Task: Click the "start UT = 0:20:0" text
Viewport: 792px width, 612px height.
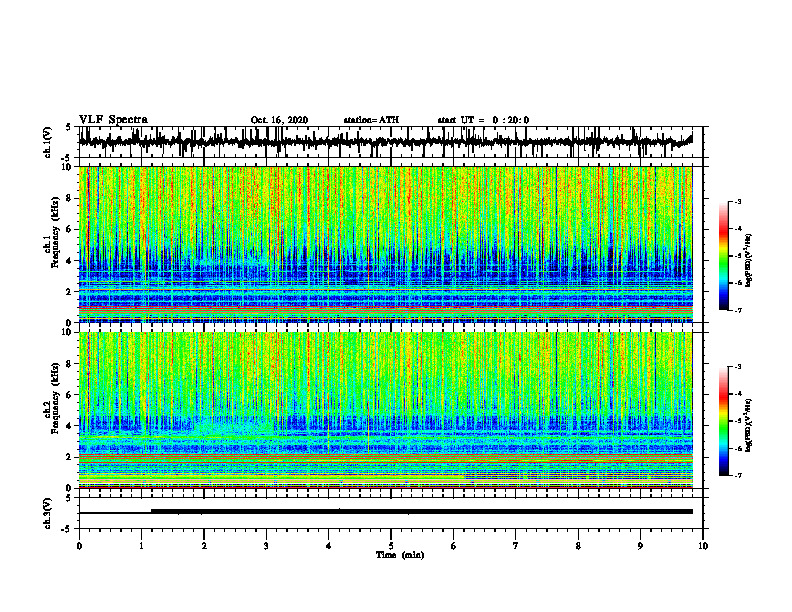Action: coord(483,120)
